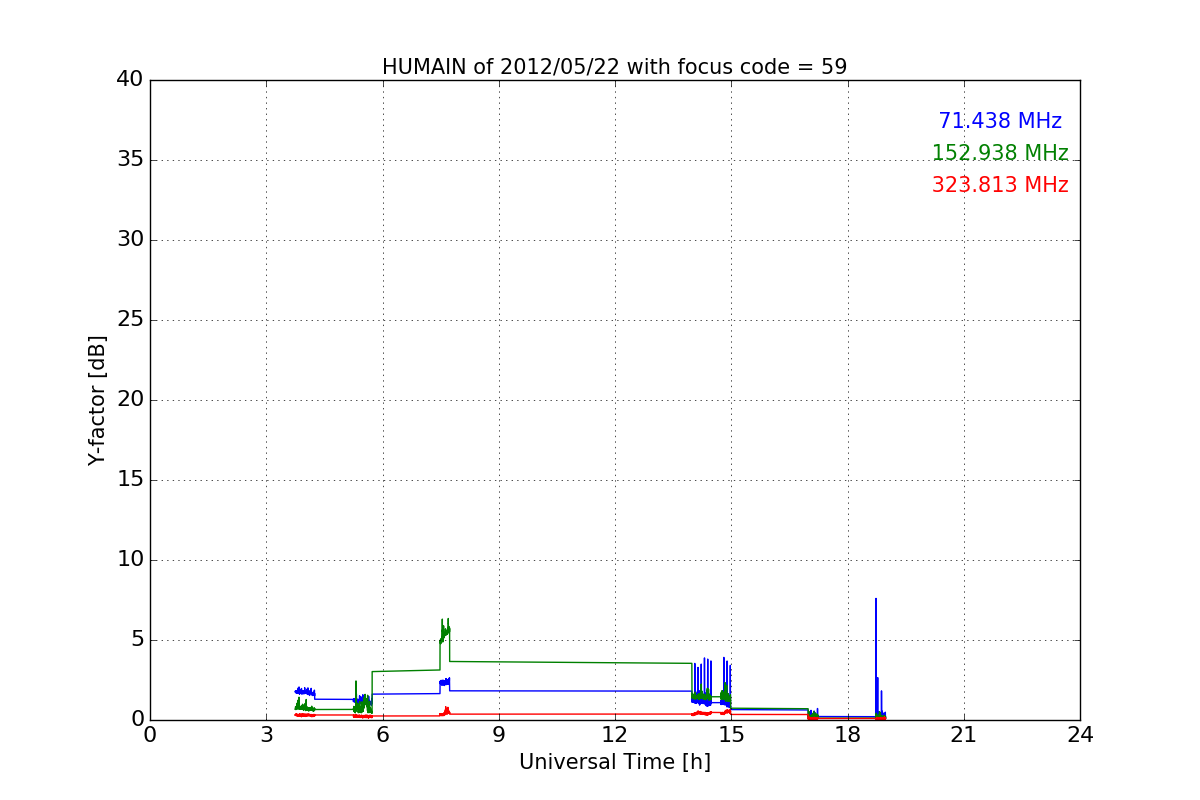Click the x-axis tick label 9
The image size is (1200, 800).
click(499, 735)
